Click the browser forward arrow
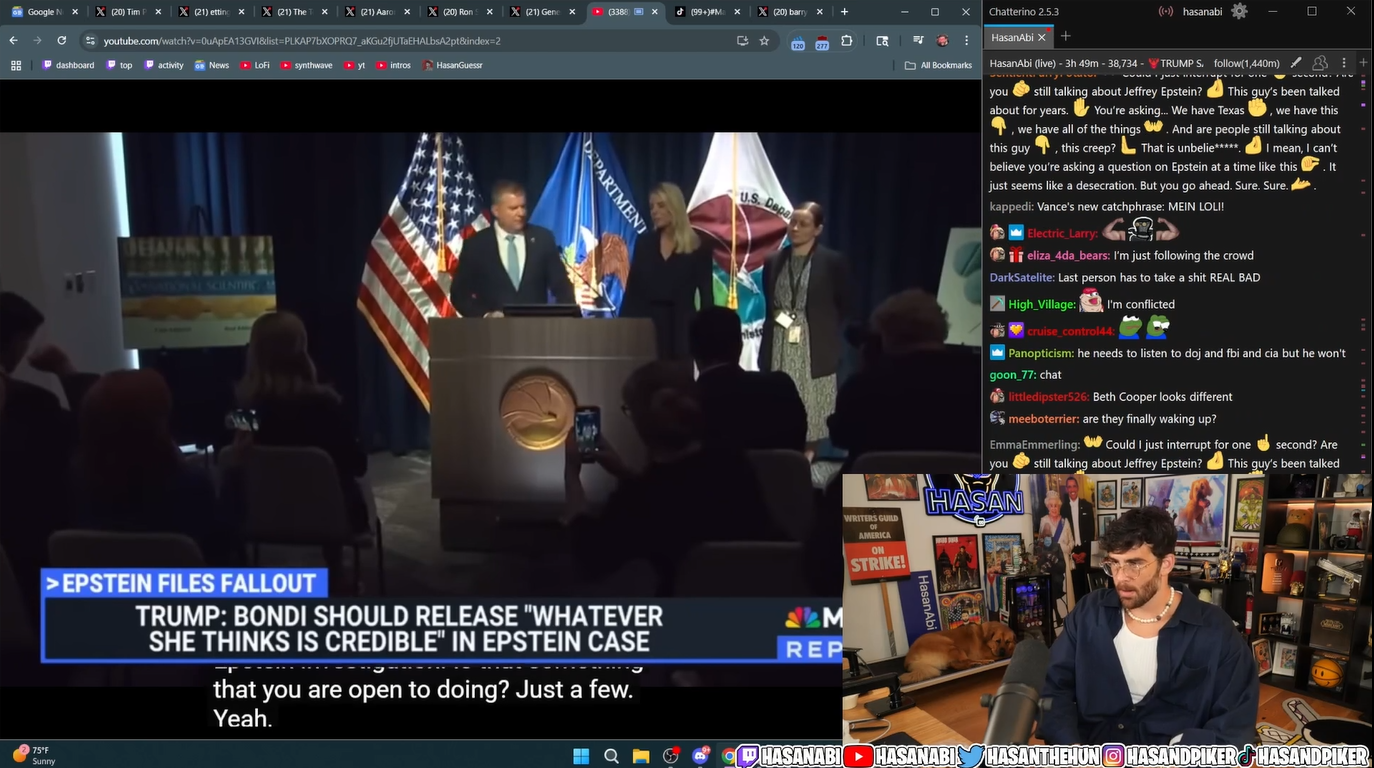1374x768 pixels. point(37,41)
